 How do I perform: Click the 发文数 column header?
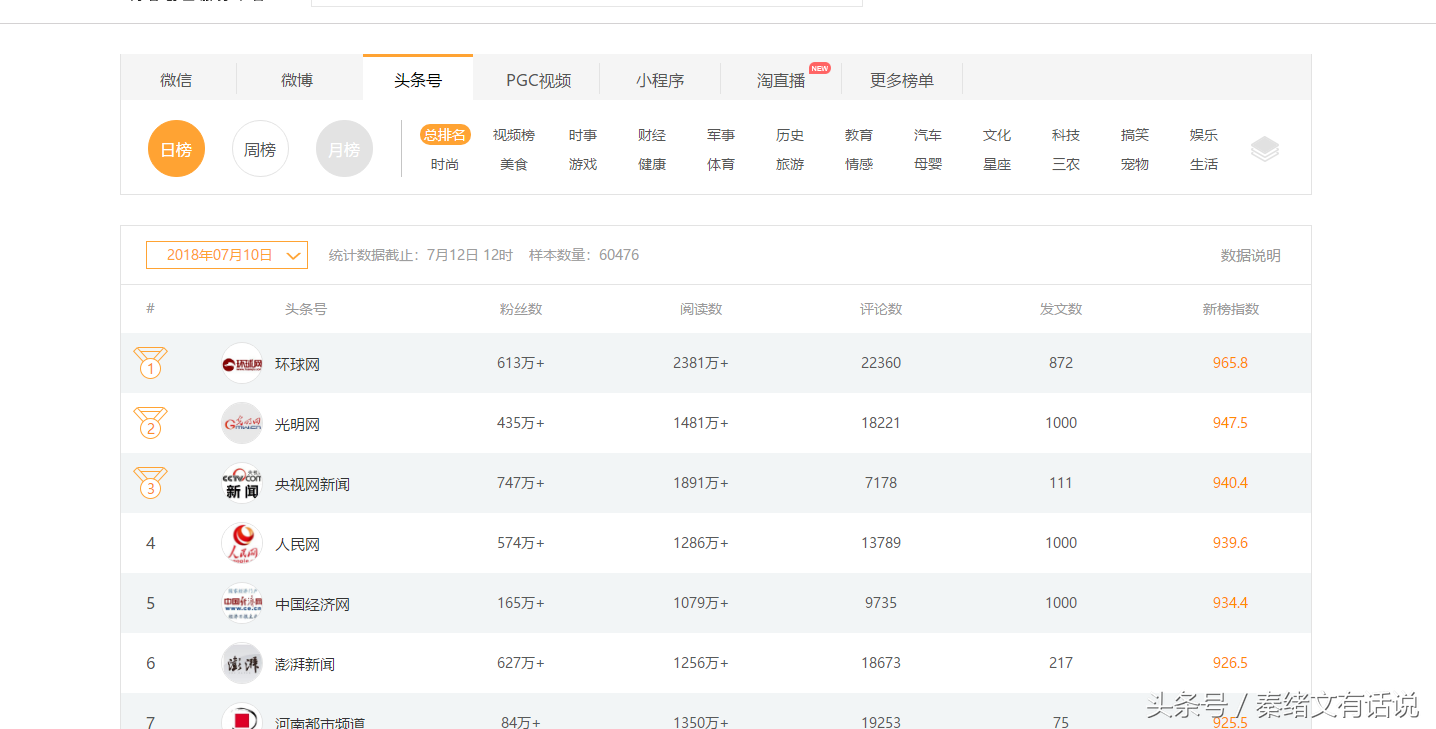pyautogui.click(x=1061, y=309)
